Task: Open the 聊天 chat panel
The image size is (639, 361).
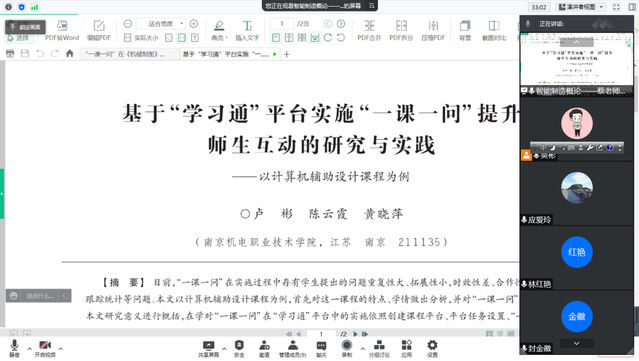Action: [321, 349]
